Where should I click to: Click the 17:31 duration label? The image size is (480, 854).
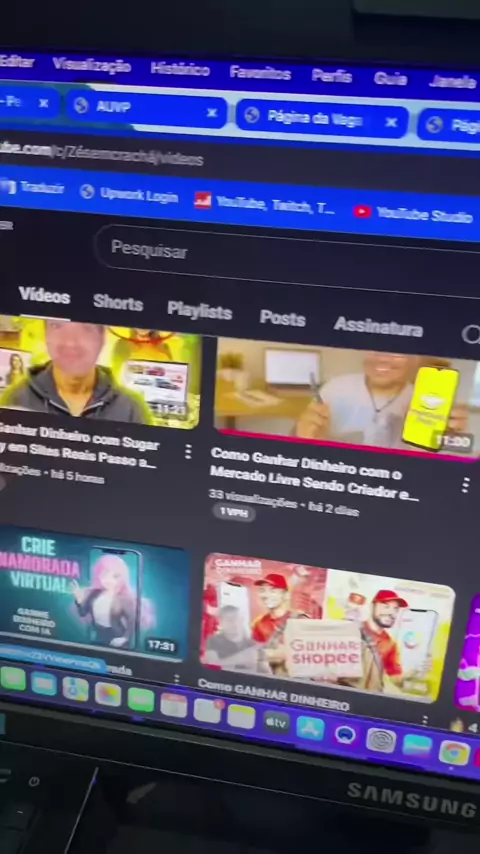(161, 646)
